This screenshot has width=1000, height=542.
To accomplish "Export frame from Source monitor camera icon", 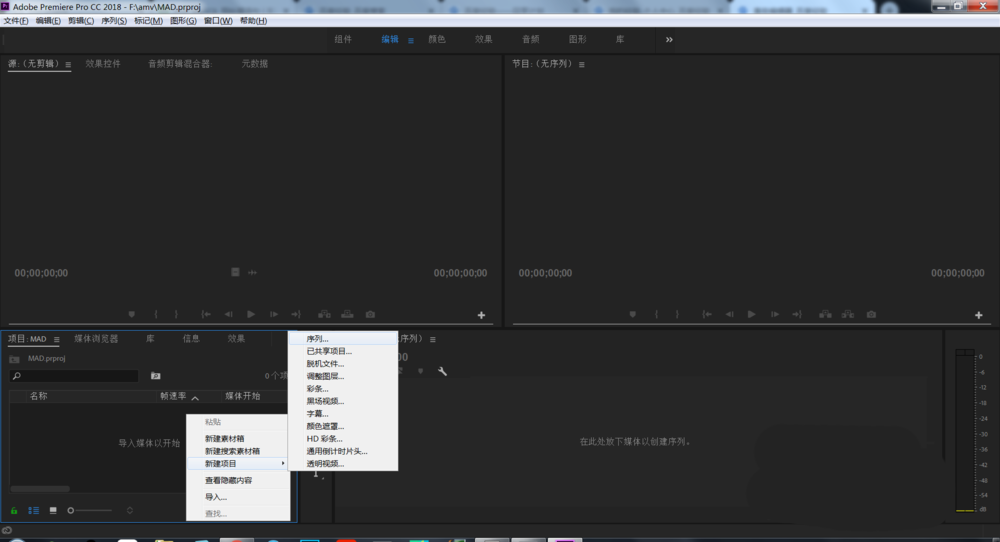I will pyautogui.click(x=370, y=314).
